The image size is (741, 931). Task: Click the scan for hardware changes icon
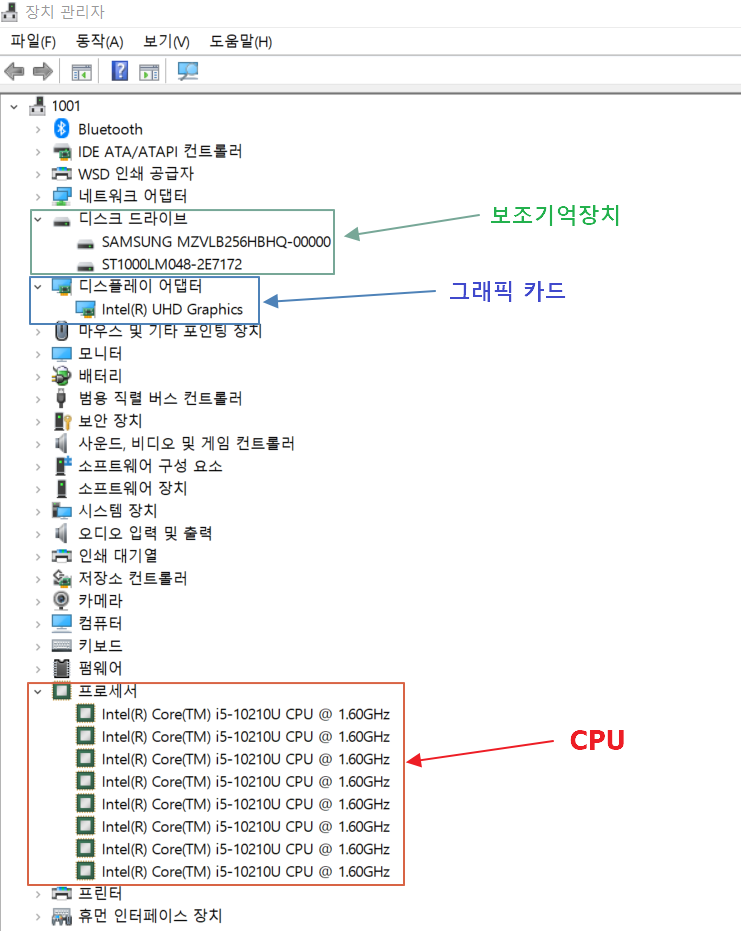[188, 72]
